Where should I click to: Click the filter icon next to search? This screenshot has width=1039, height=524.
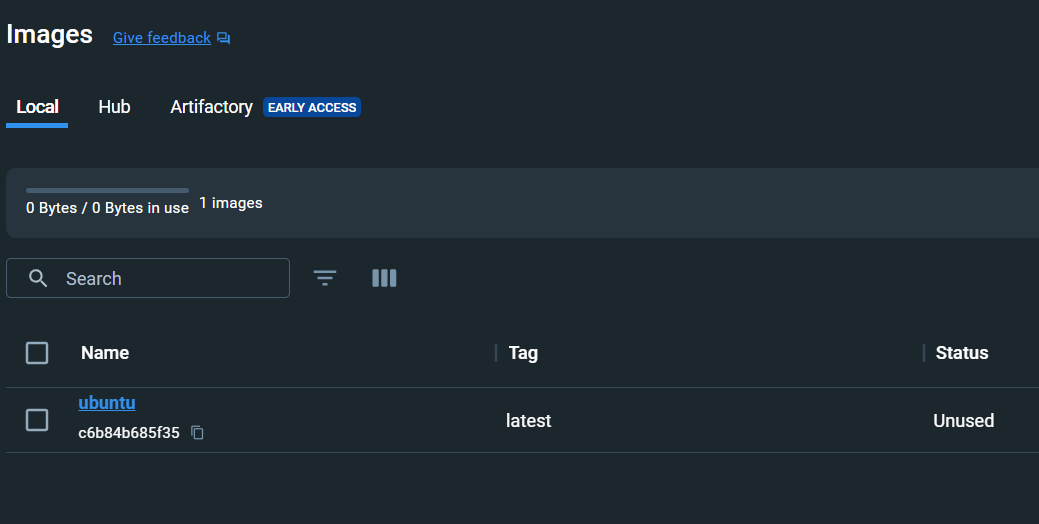pyautogui.click(x=325, y=278)
